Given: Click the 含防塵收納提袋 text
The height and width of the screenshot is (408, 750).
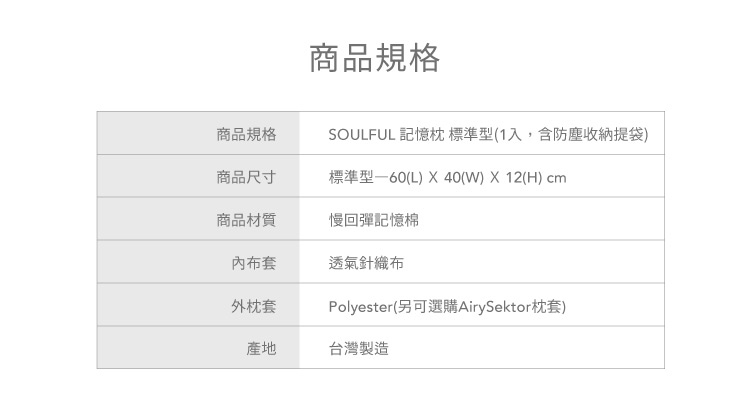Looking at the screenshot, I should tap(594, 135).
